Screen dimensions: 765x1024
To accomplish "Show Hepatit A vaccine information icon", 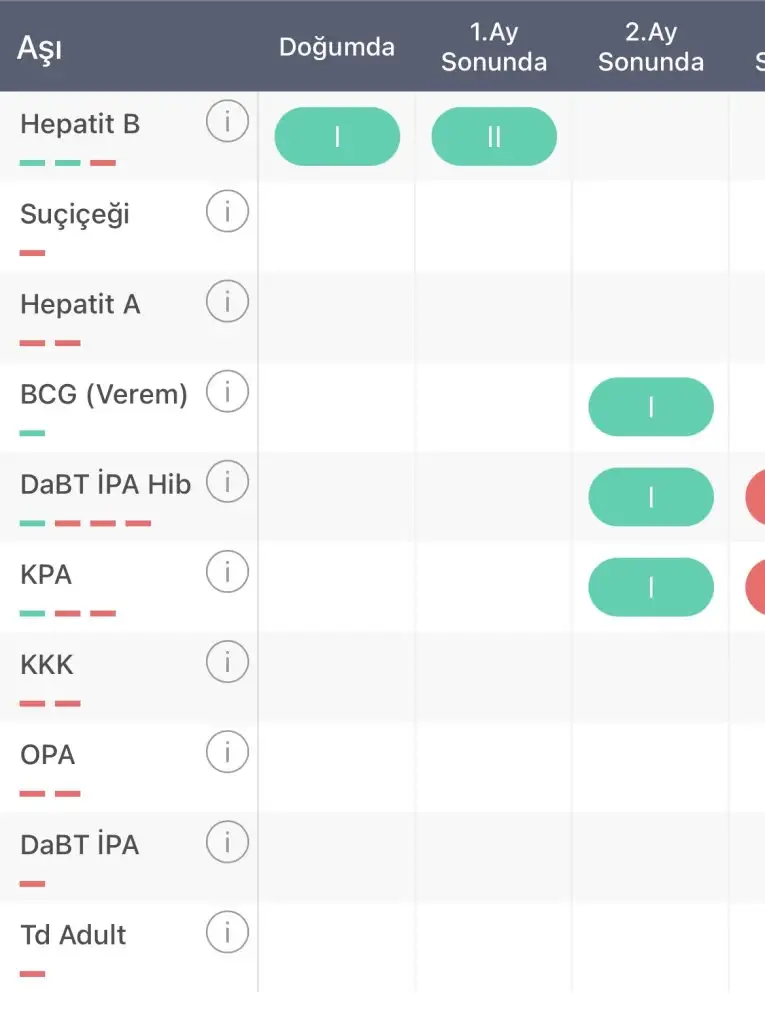I will coord(227,303).
